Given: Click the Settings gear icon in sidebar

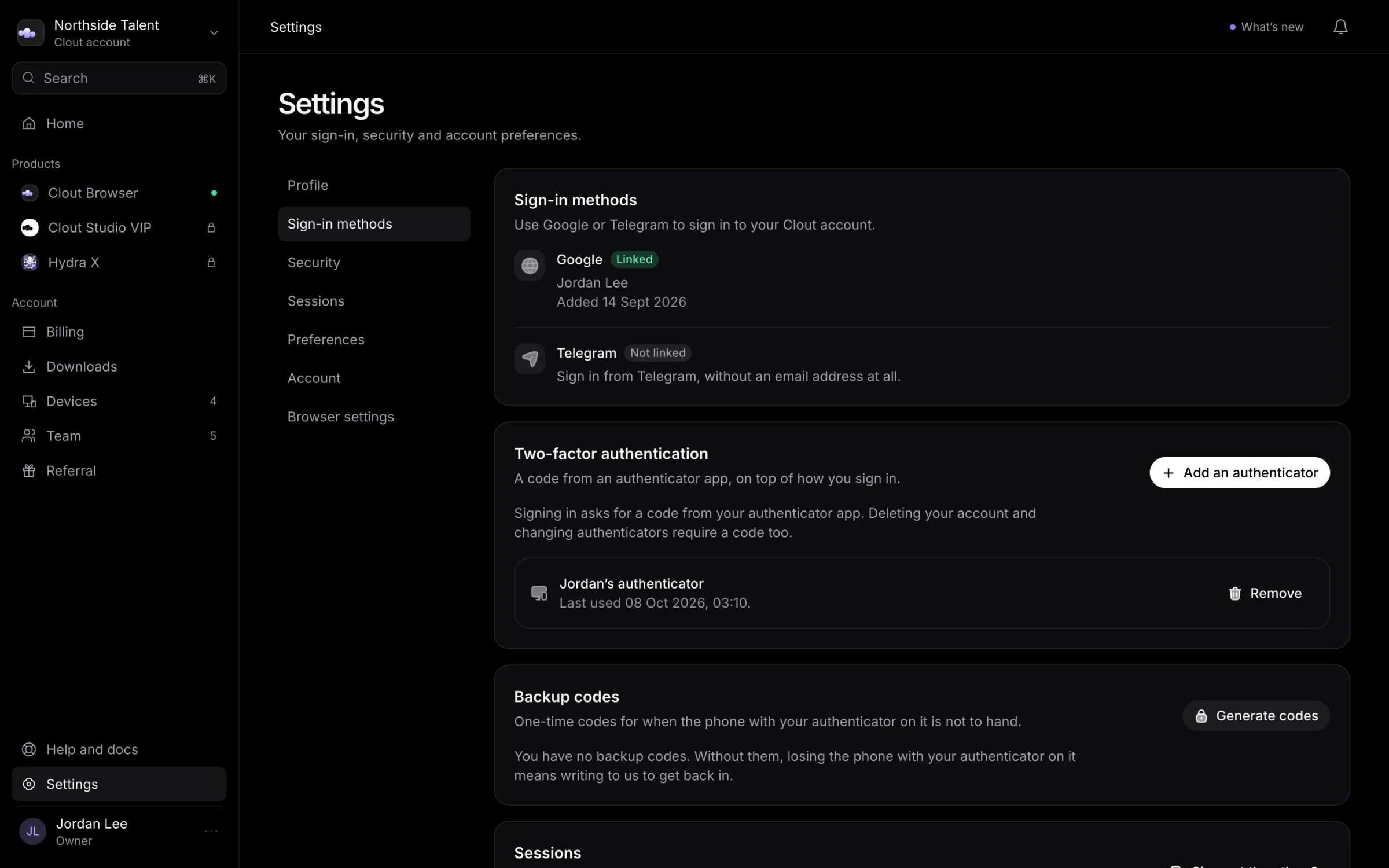Looking at the screenshot, I should pyautogui.click(x=28, y=784).
